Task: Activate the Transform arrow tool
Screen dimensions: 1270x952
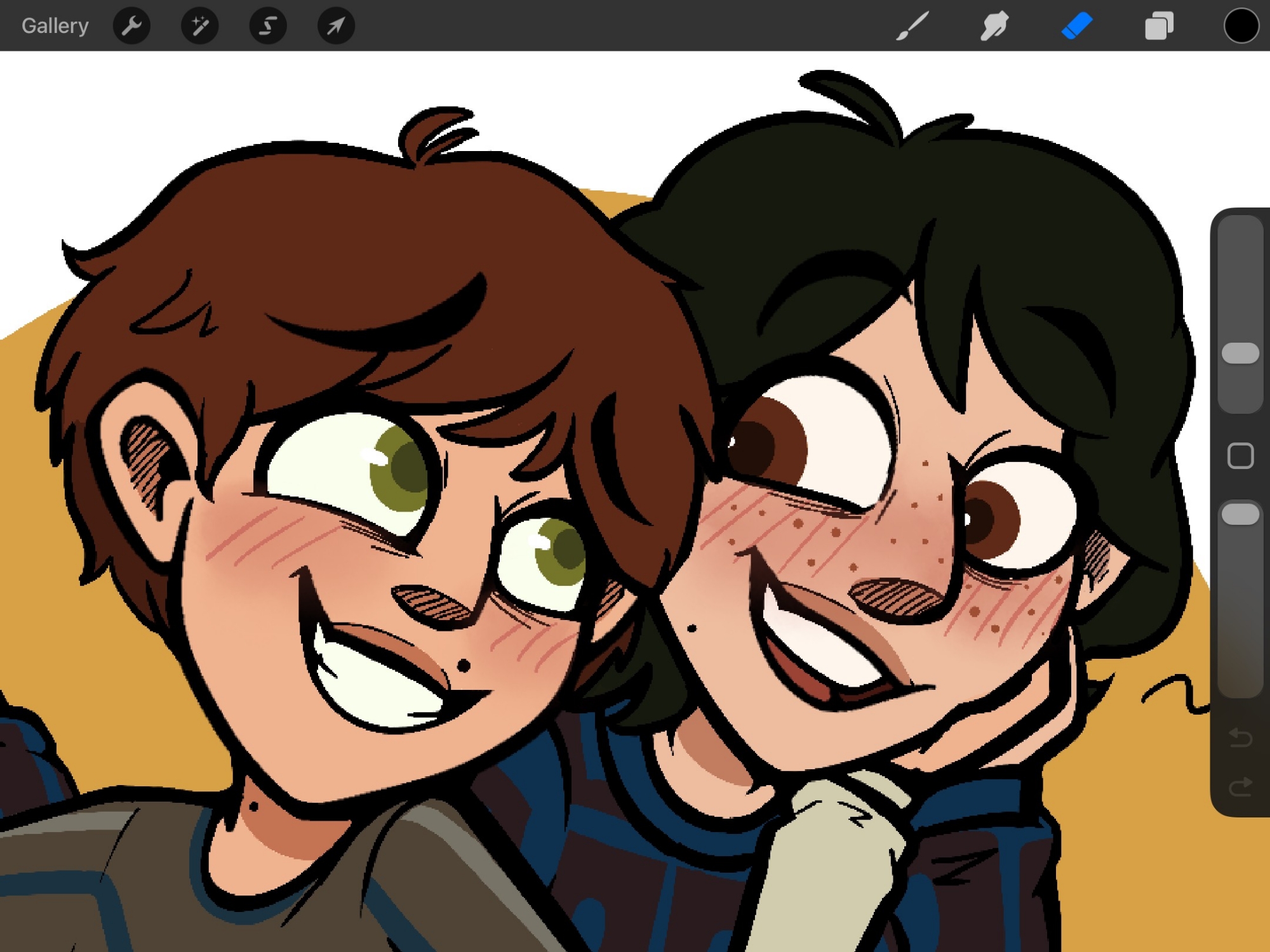Action: [x=336, y=26]
